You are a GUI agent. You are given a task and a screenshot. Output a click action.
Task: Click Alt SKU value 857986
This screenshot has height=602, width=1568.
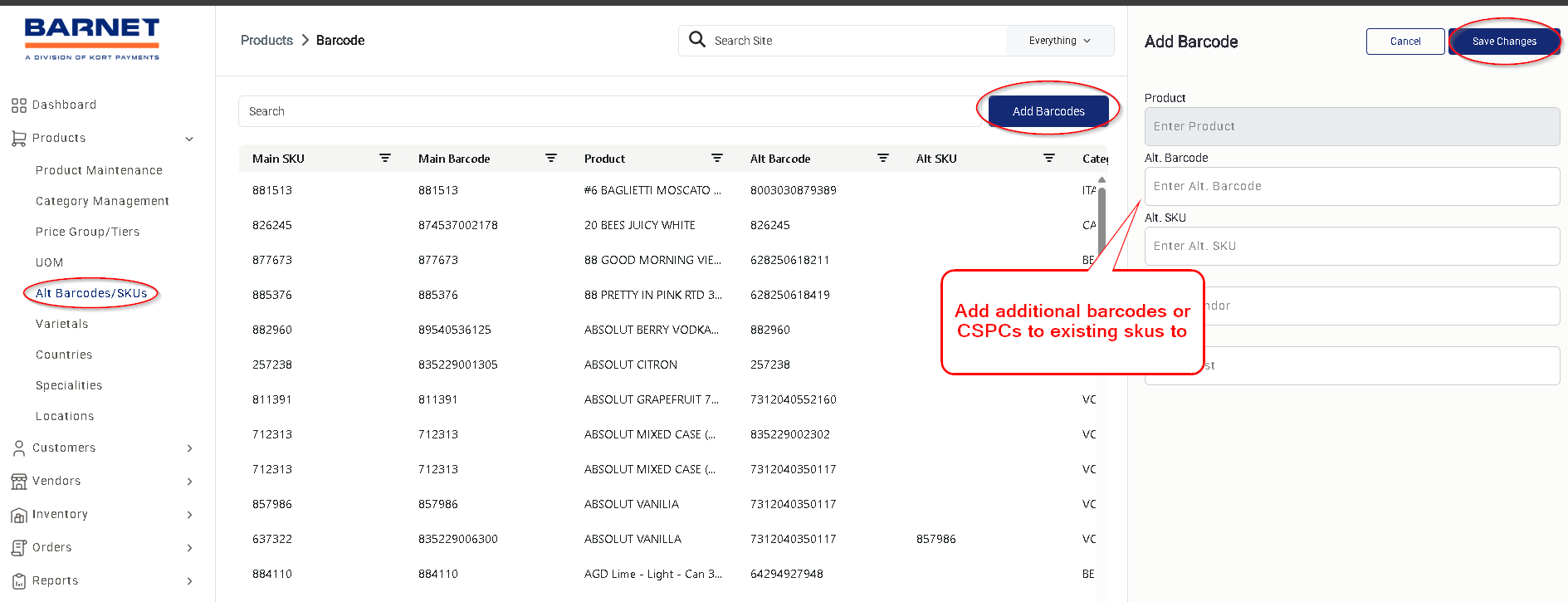point(936,539)
